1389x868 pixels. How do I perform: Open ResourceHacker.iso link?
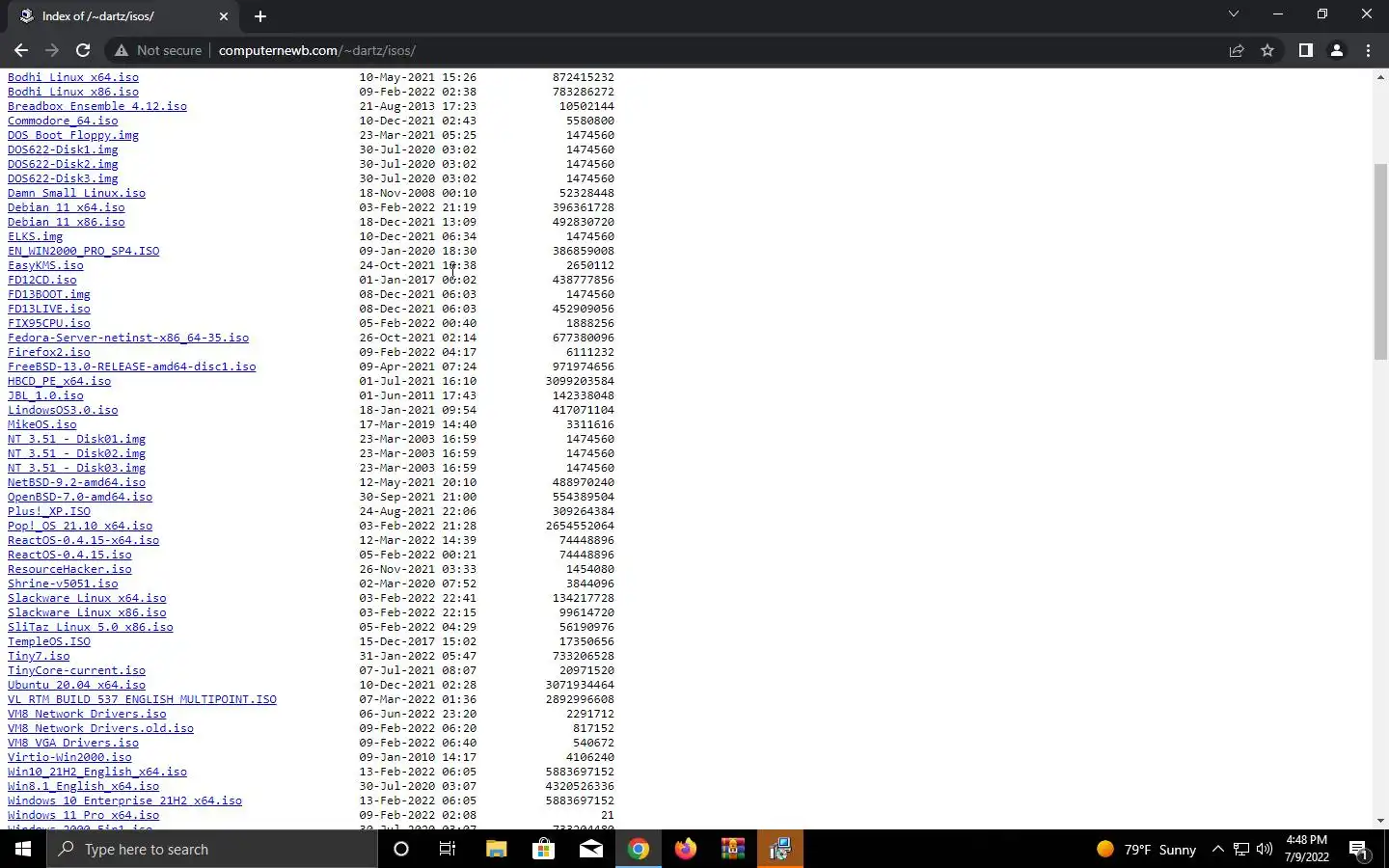coord(69,569)
